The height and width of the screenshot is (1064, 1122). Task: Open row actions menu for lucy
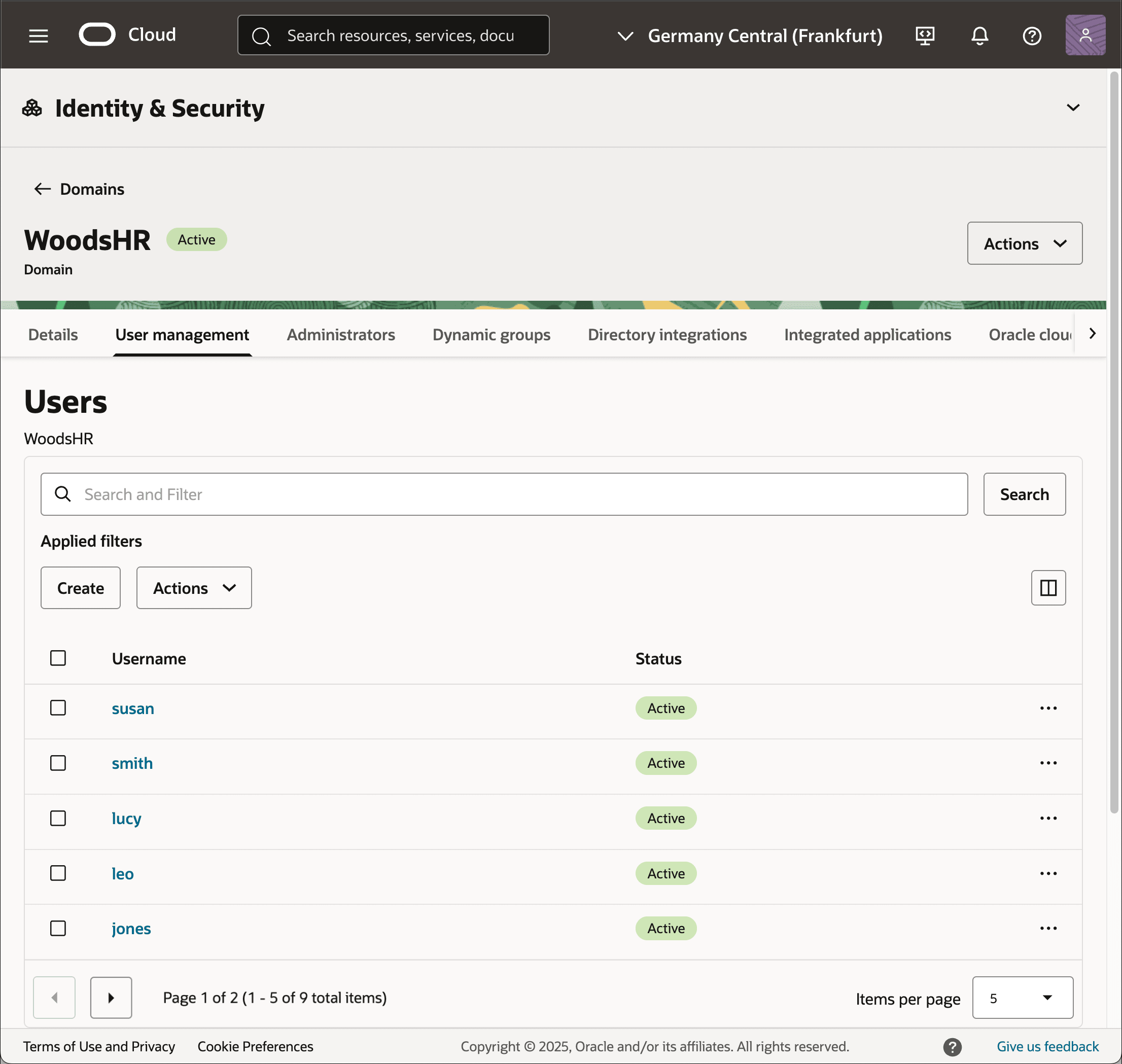[1048, 818]
